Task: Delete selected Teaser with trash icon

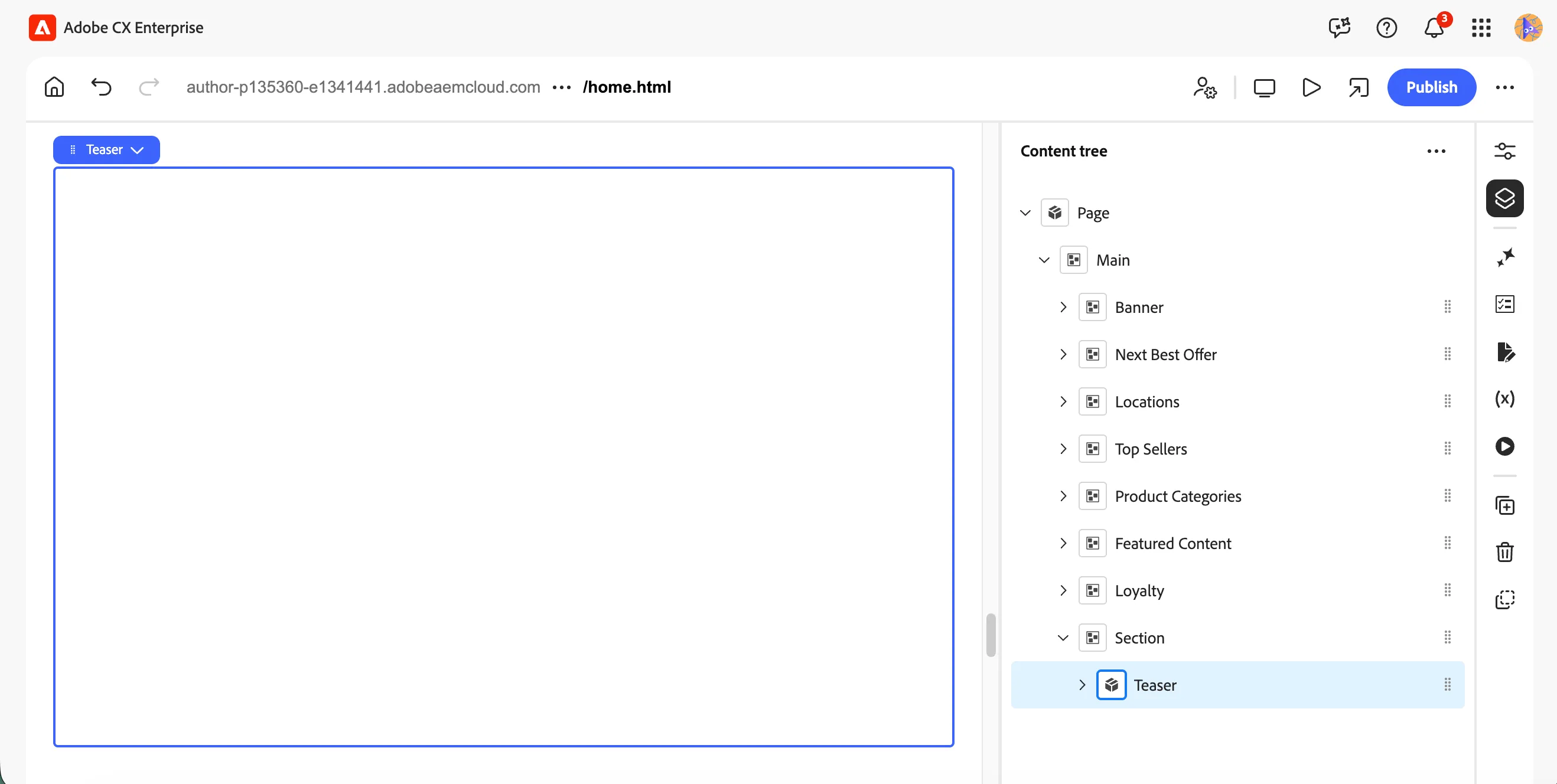Action: 1504,552
